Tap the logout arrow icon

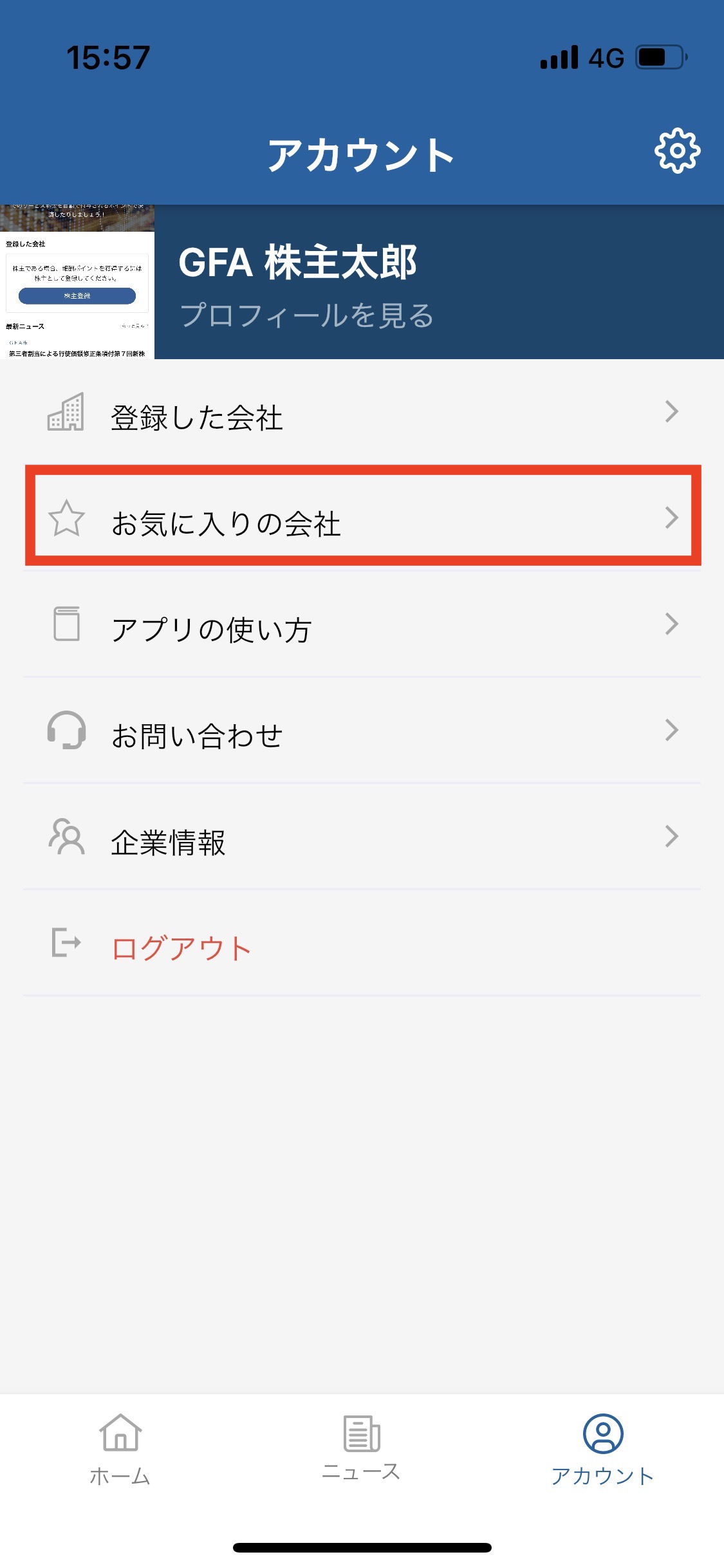click(66, 942)
